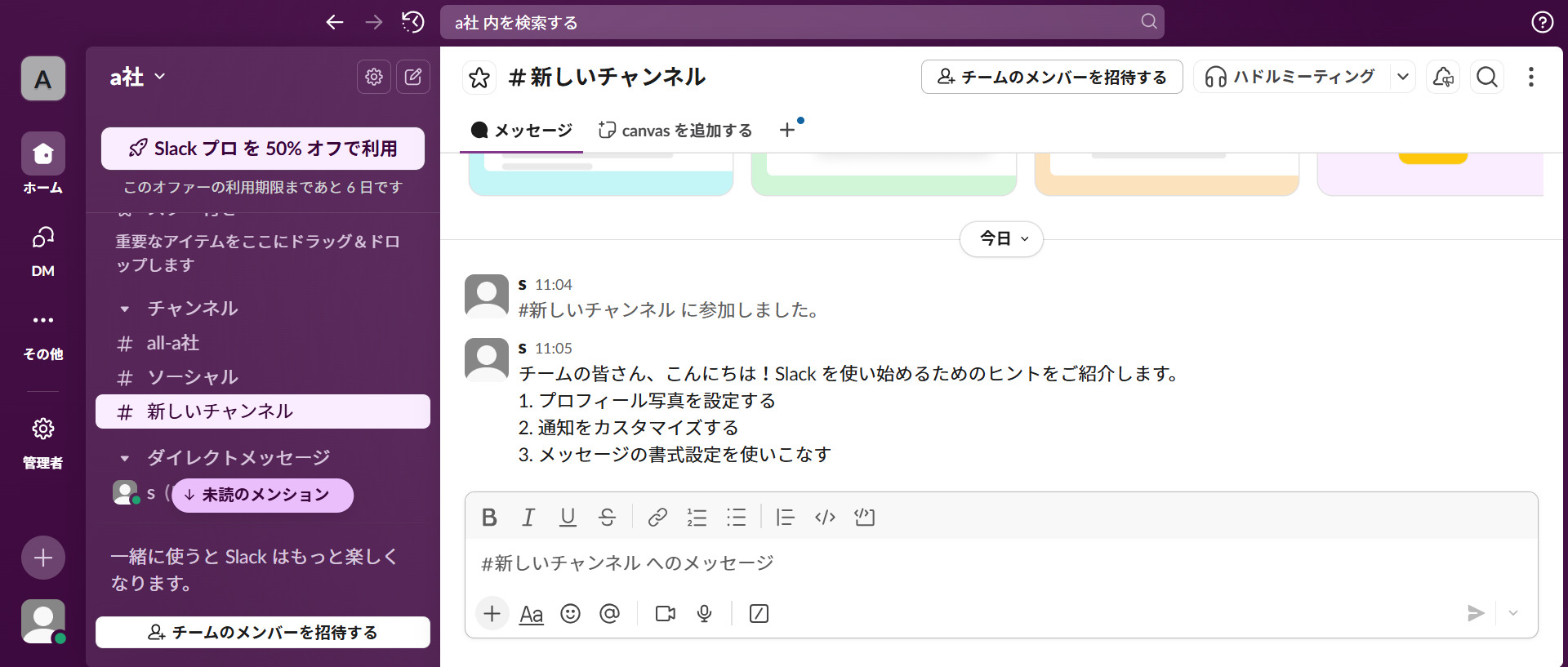Open help via the question mark icon
The height and width of the screenshot is (667, 1568).
tap(1542, 22)
